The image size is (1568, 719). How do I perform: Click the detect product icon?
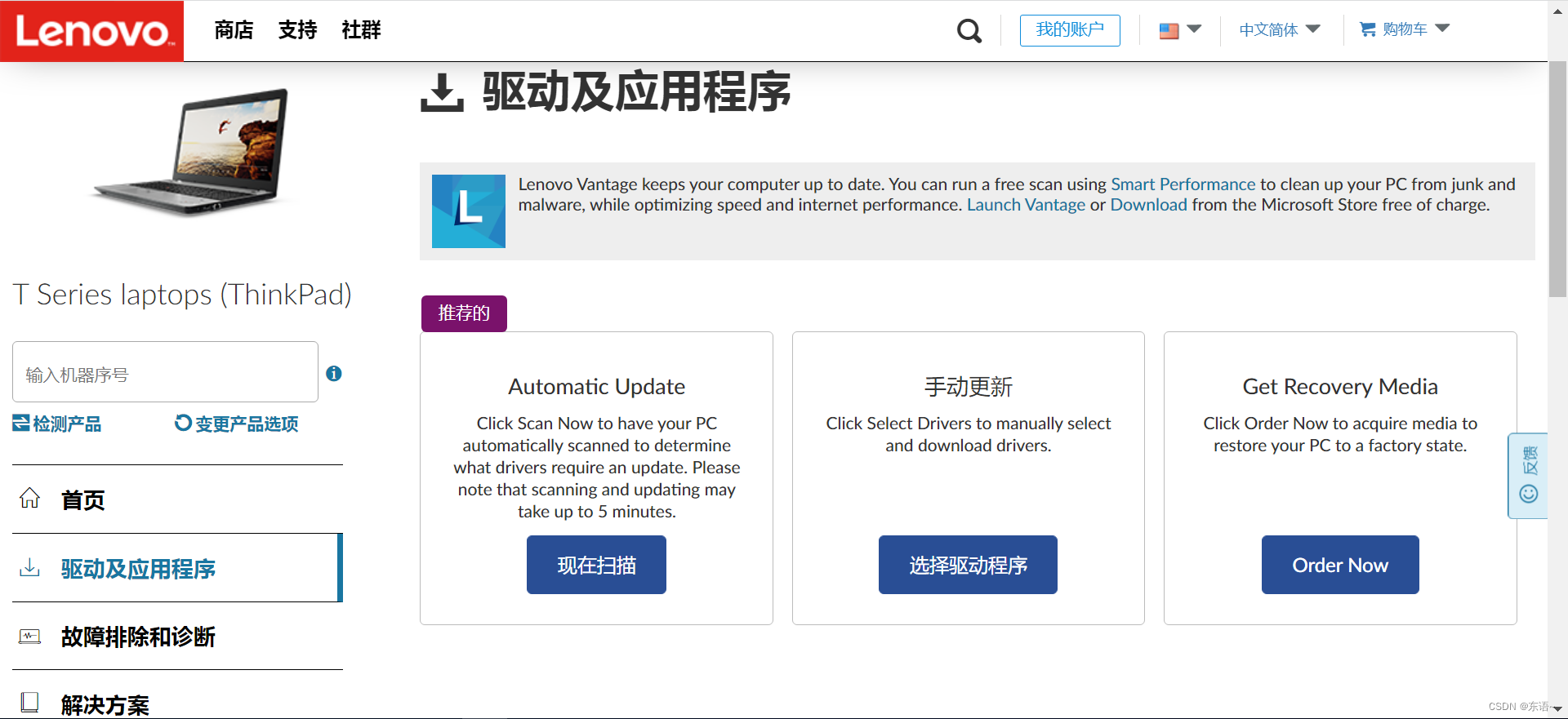click(21, 423)
